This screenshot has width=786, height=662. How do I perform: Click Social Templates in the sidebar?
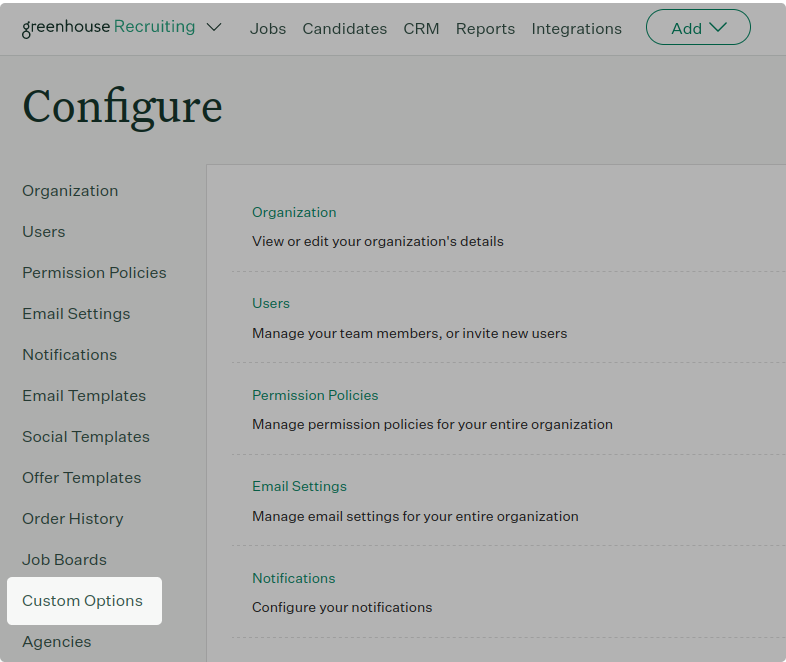coord(86,437)
